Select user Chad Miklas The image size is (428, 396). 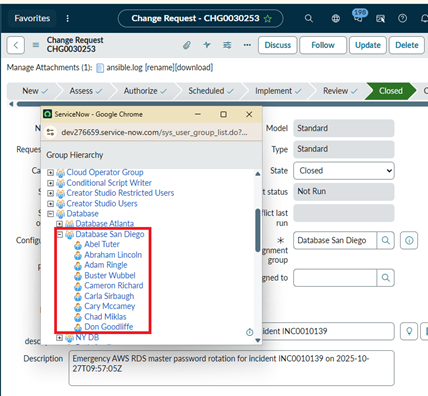(105, 317)
